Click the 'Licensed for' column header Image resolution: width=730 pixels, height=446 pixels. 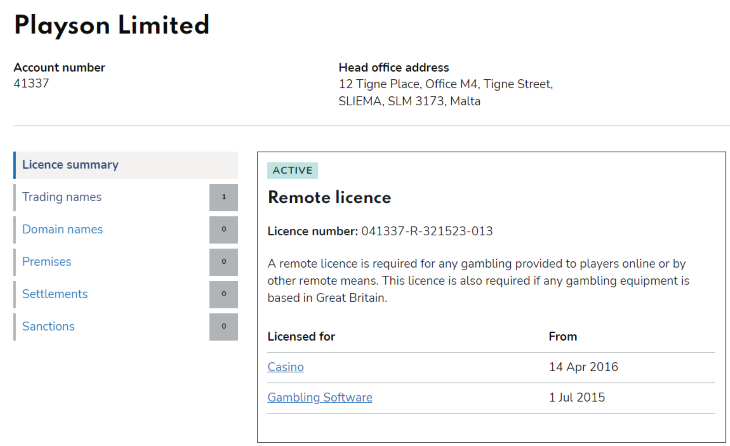pos(301,337)
